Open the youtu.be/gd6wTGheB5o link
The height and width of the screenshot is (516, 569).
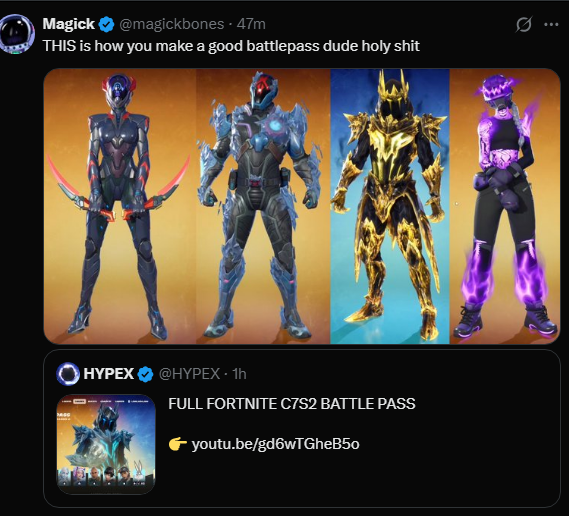point(275,444)
